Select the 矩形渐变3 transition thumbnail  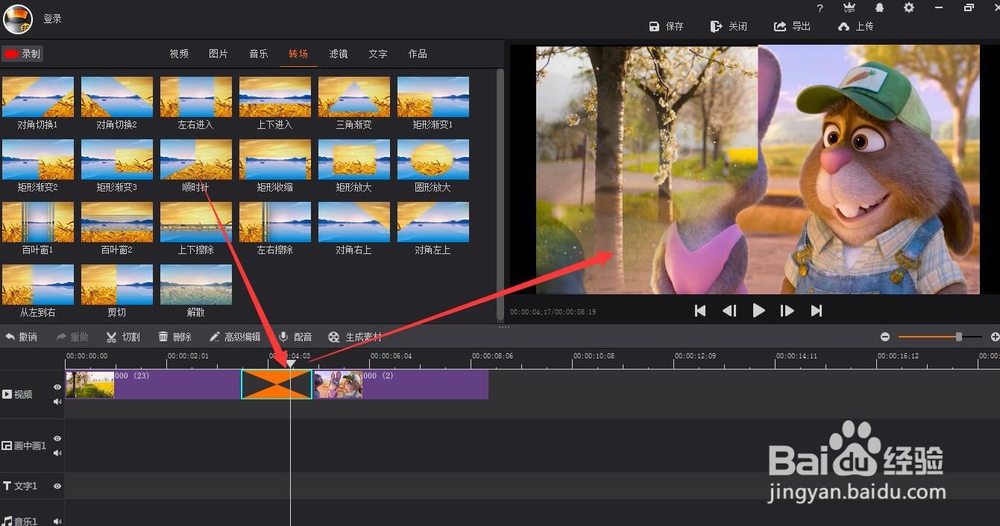tap(117, 159)
